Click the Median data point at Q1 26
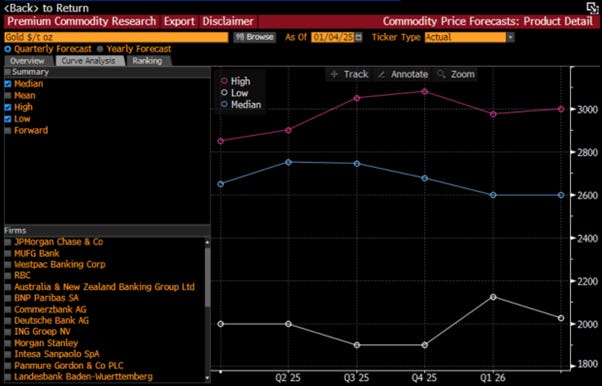Viewport: 602px width, 386px height. [493, 195]
